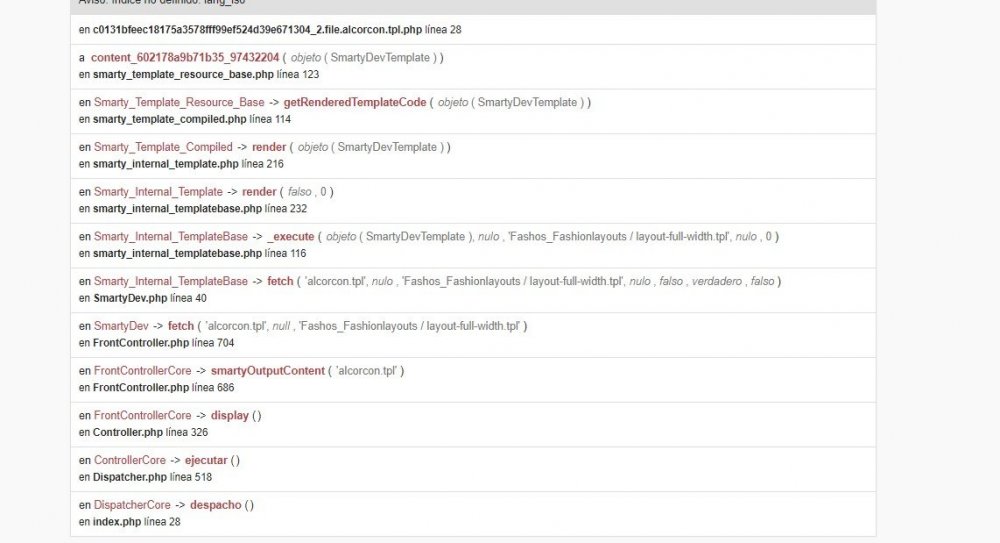The width and height of the screenshot is (1000, 543).
Task: Click the getRenderedTemplateCode method name
Action: pyautogui.click(x=355, y=102)
